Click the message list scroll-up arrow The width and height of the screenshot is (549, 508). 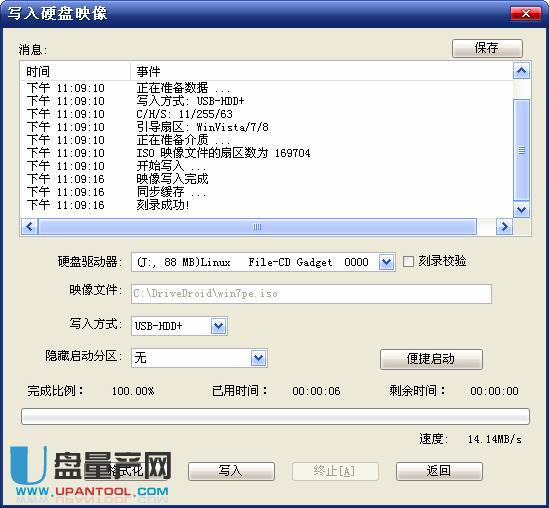pos(521,71)
